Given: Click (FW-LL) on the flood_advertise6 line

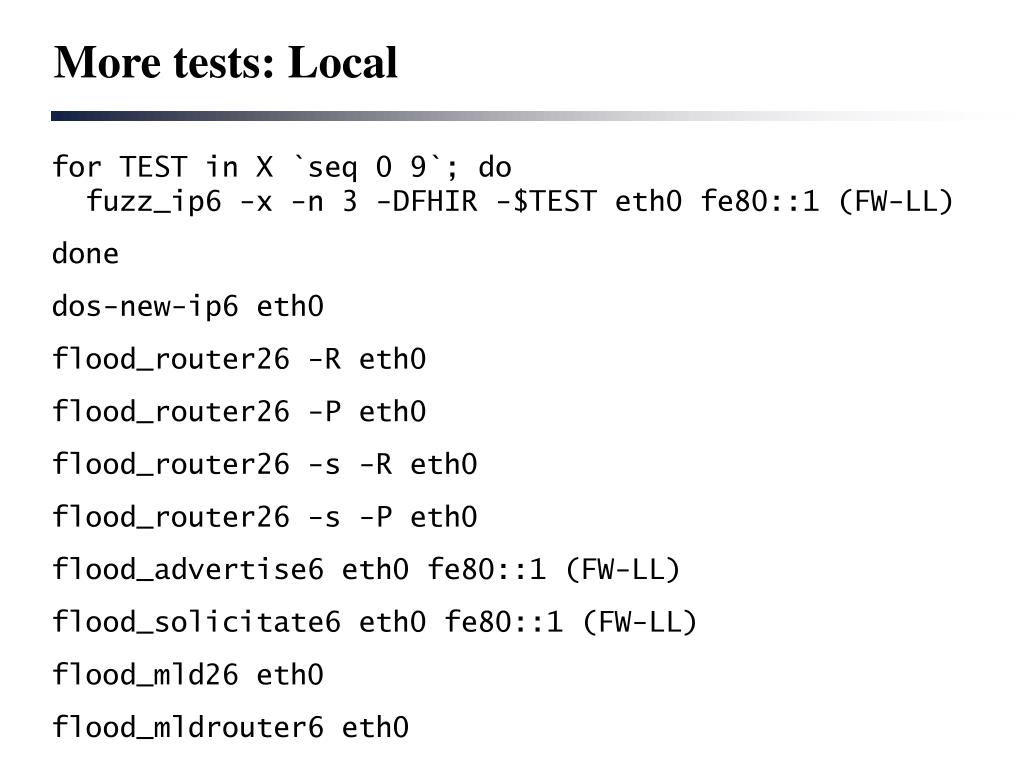Looking at the screenshot, I should (623, 569).
